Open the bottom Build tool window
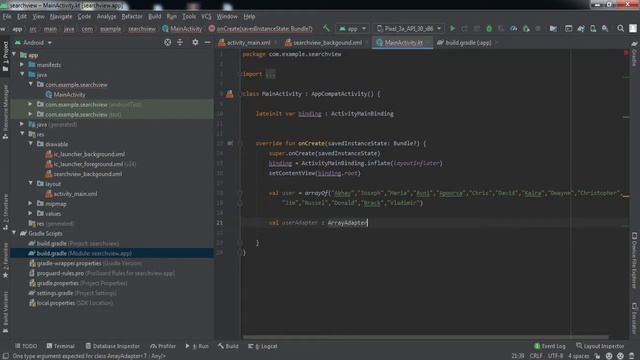Screen dimensions: 640x360 click(228, 346)
